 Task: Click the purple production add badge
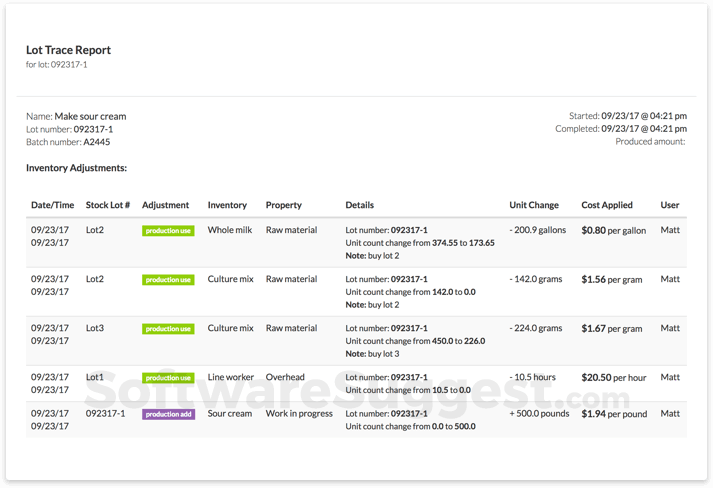168,414
